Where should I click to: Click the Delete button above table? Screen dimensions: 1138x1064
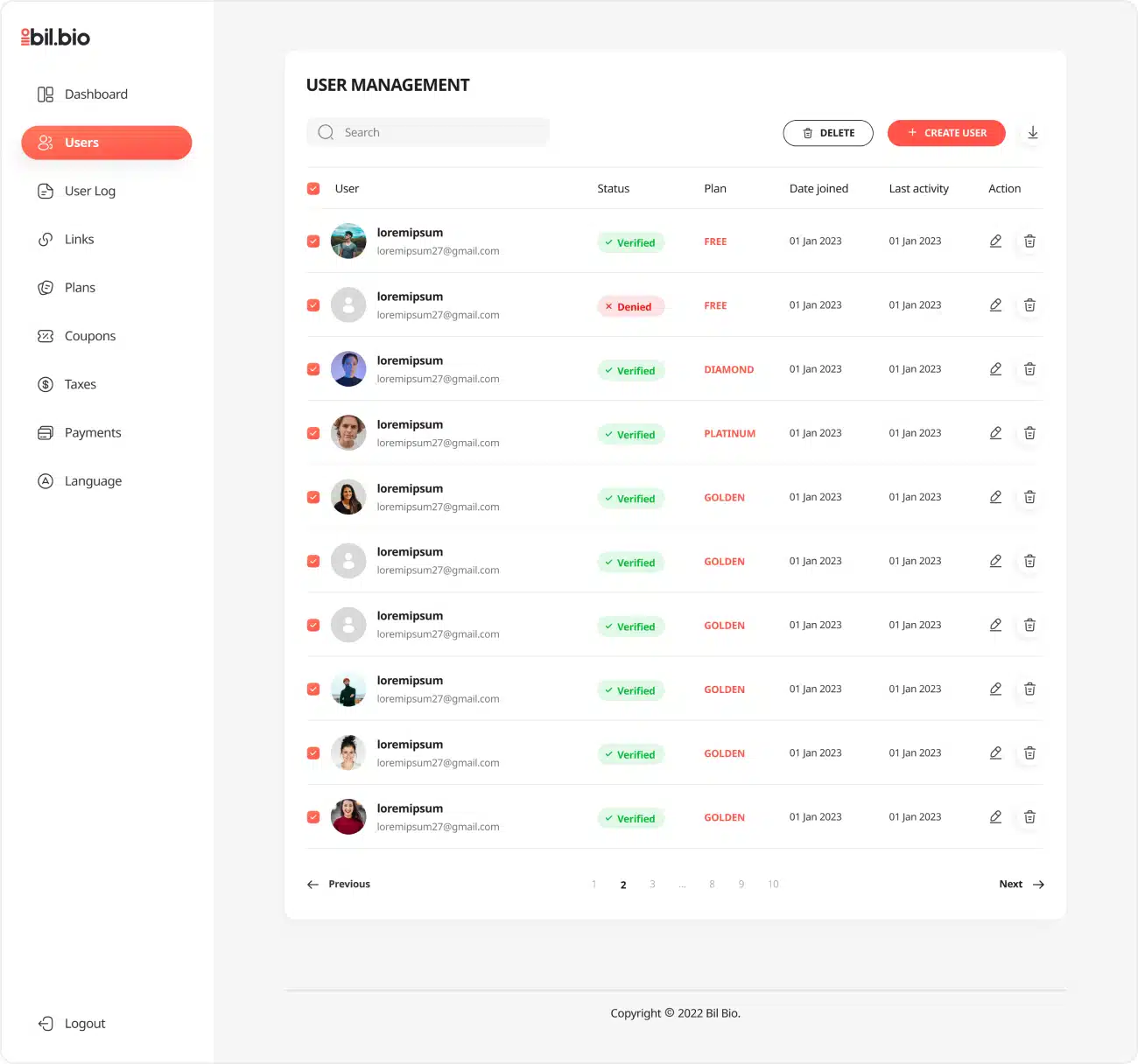click(827, 133)
